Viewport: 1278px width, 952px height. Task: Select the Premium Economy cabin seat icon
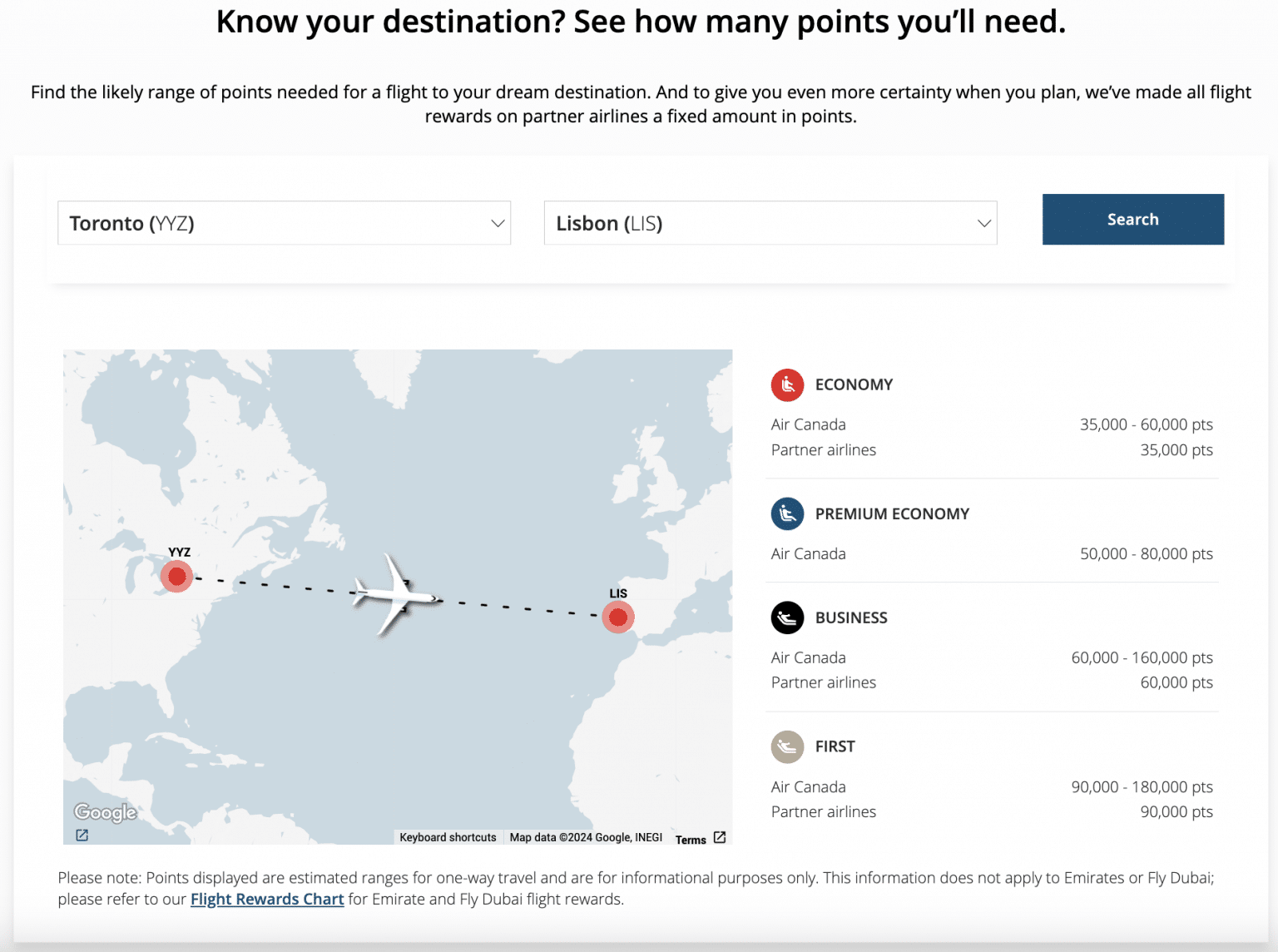click(x=787, y=513)
